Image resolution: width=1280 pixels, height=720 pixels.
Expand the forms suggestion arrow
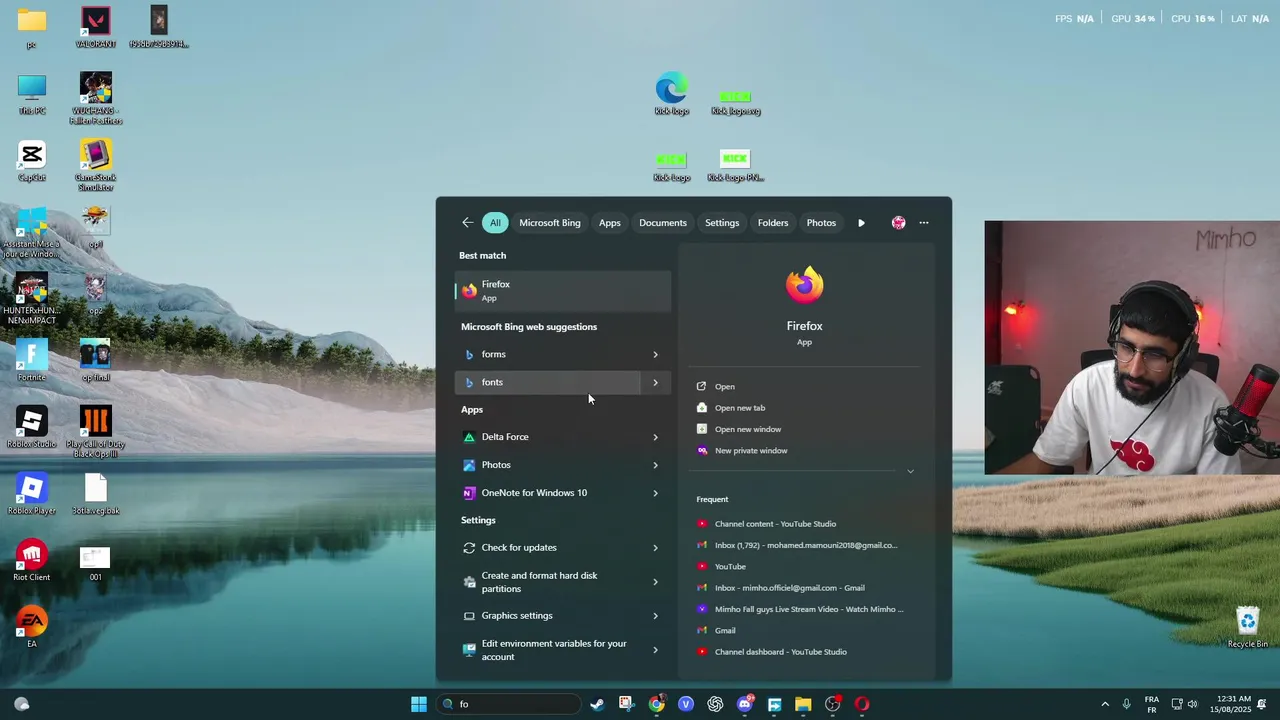(x=656, y=354)
